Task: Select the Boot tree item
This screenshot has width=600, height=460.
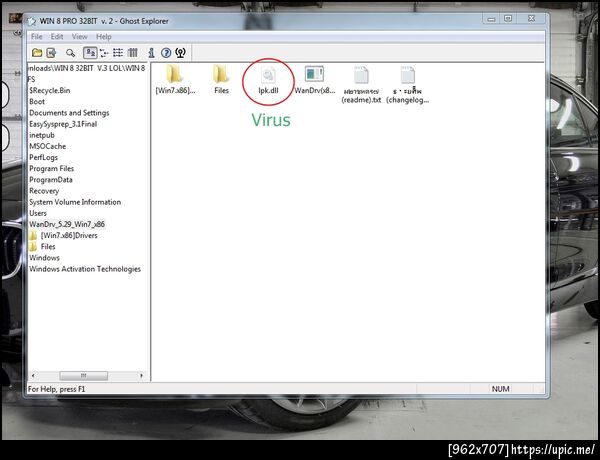Action: click(37, 101)
